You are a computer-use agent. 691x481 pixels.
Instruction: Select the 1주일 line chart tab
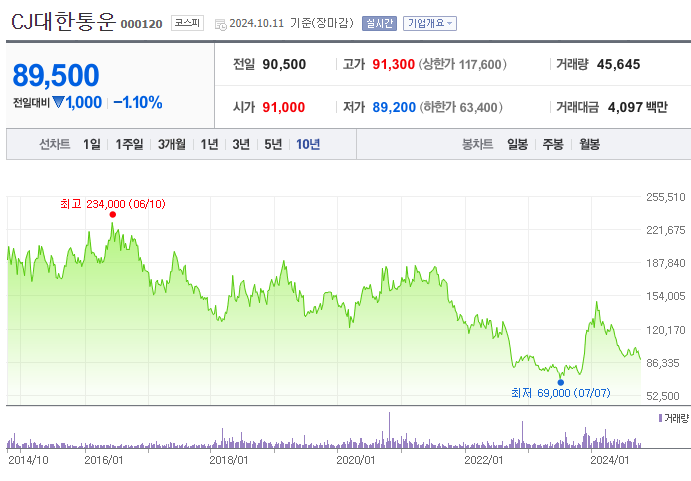pos(129,144)
